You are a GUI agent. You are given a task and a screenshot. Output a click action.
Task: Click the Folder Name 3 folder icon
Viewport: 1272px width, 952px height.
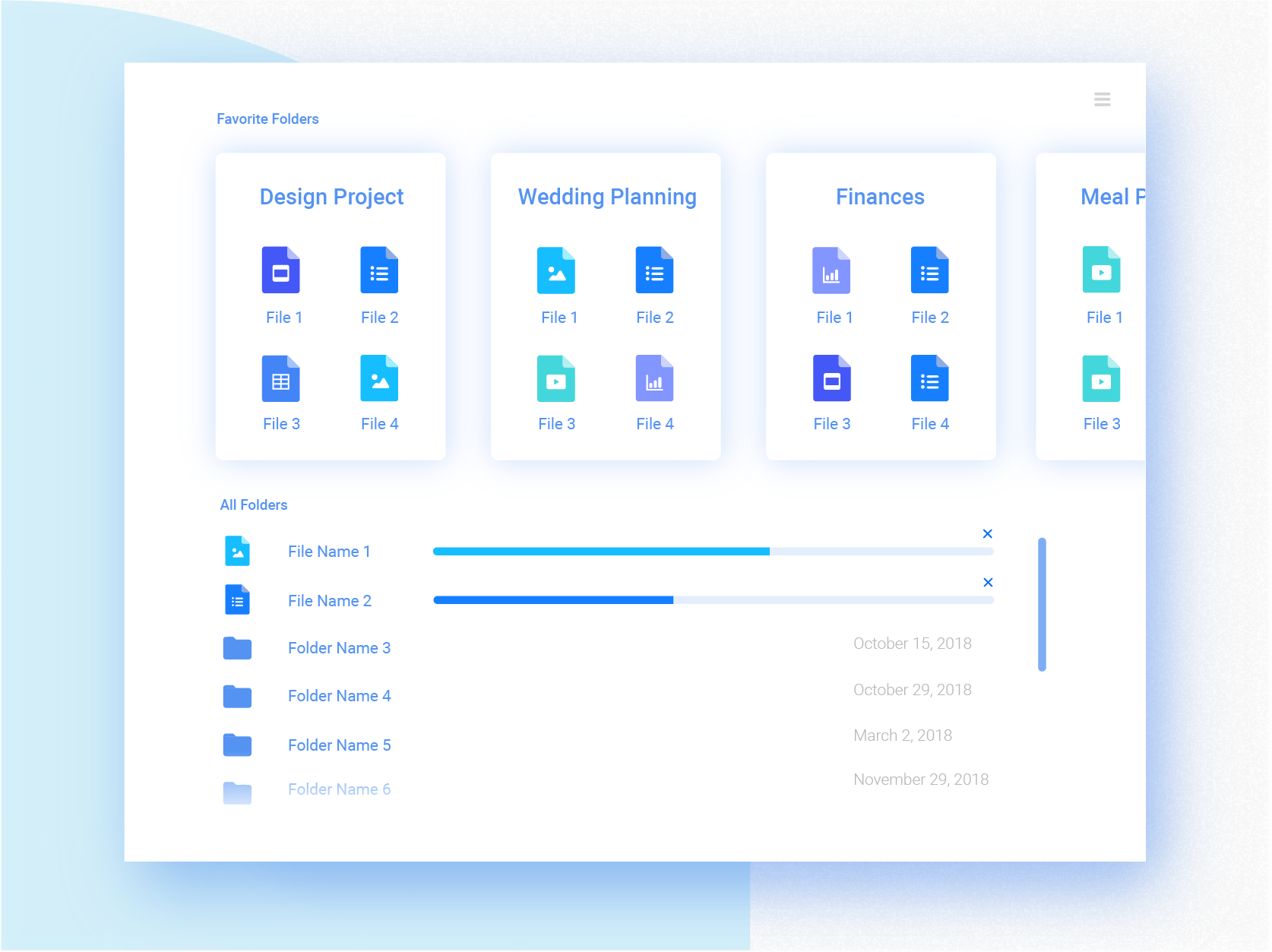pos(237,648)
